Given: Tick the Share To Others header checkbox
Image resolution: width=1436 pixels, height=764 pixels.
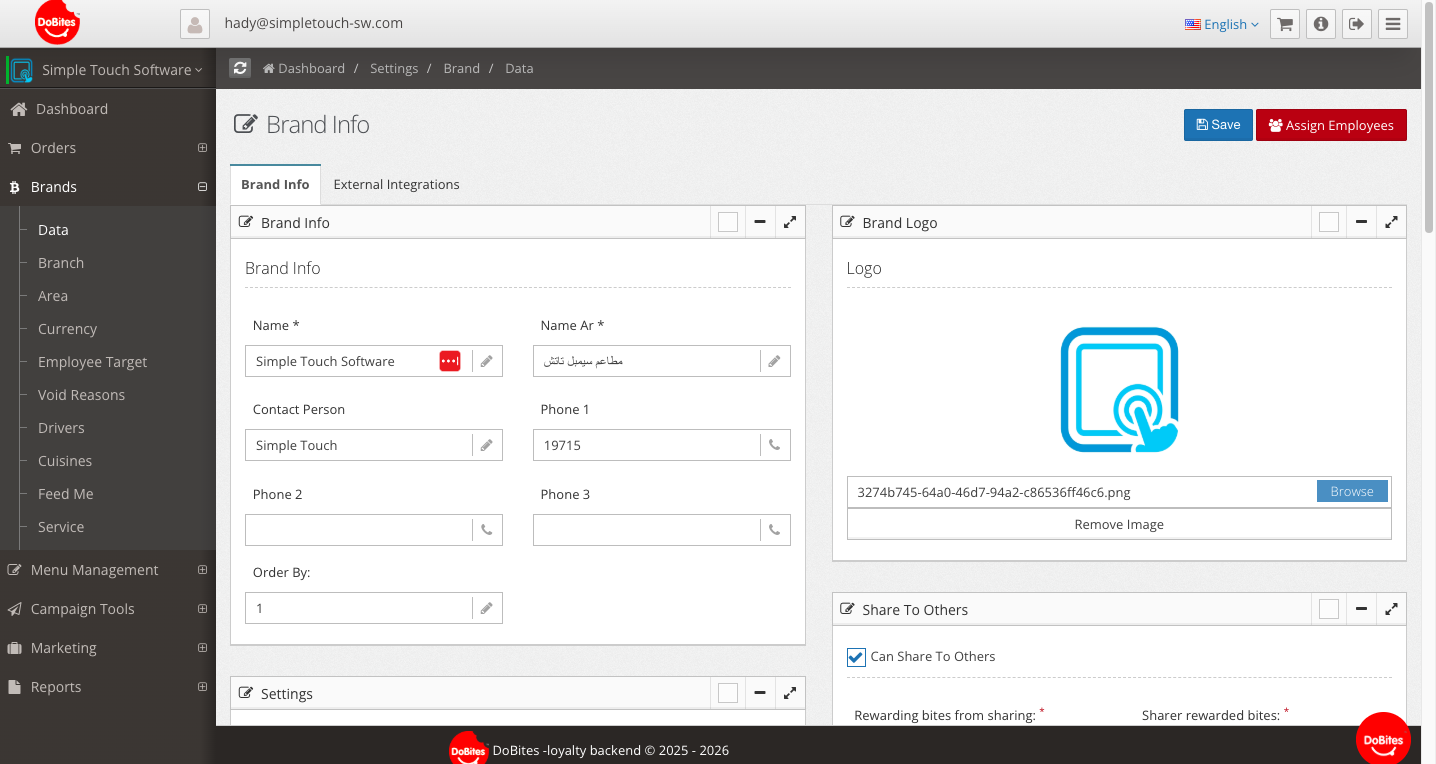Looking at the screenshot, I should click(1329, 609).
